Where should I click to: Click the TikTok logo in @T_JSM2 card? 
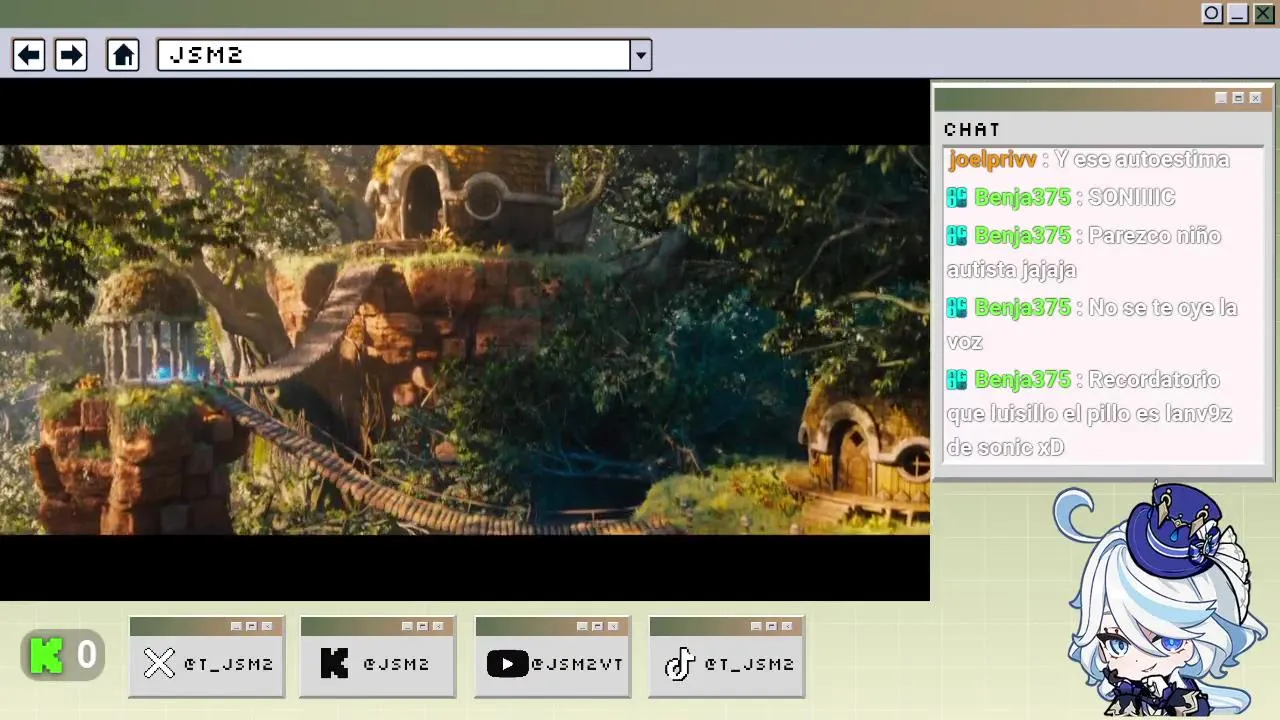pyautogui.click(x=679, y=664)
